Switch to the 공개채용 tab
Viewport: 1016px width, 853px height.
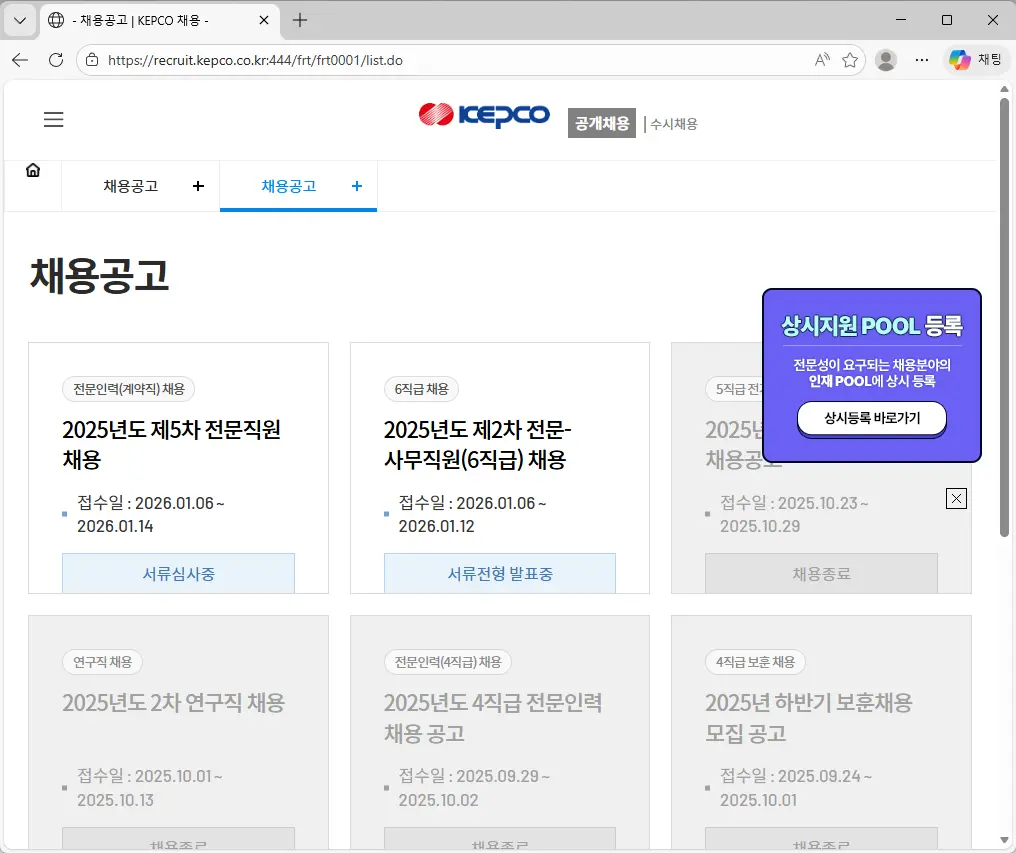pos(601,122)
